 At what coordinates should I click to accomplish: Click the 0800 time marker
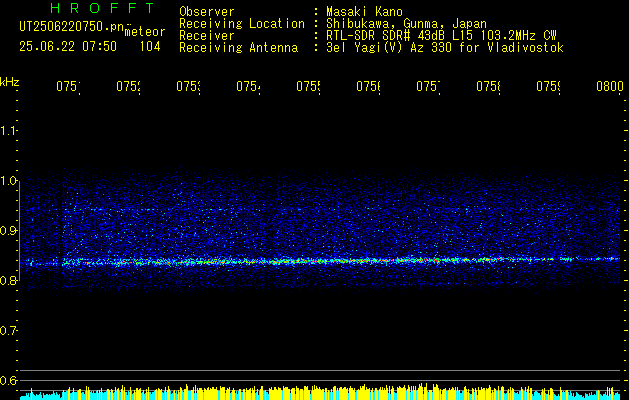610,87
